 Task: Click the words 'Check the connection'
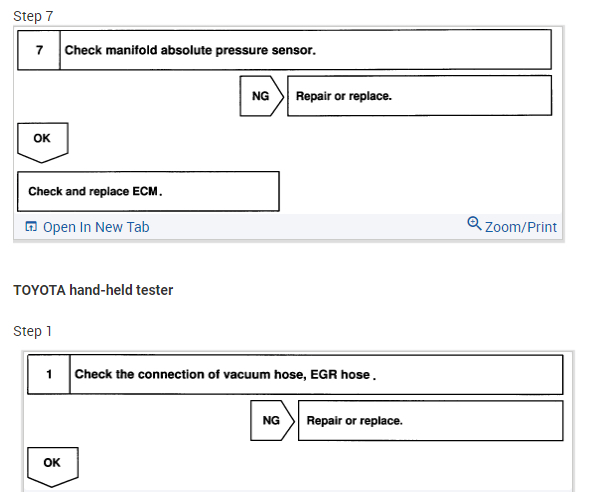click(134, 375)
